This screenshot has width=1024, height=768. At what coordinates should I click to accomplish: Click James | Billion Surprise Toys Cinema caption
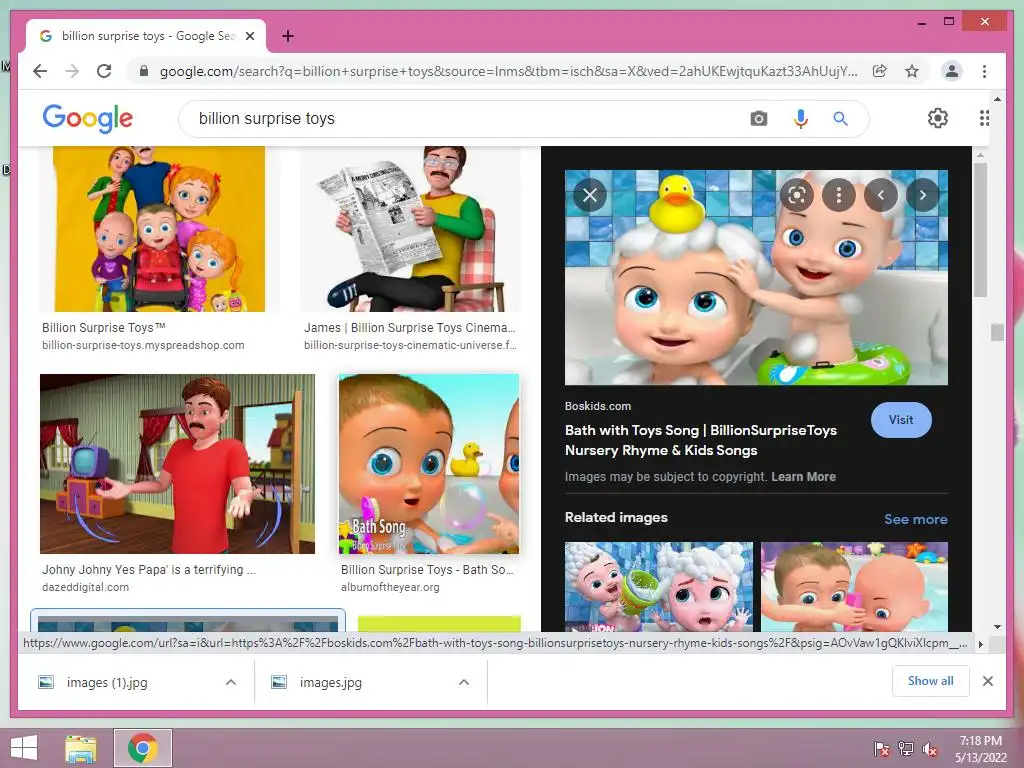point(409,328)
